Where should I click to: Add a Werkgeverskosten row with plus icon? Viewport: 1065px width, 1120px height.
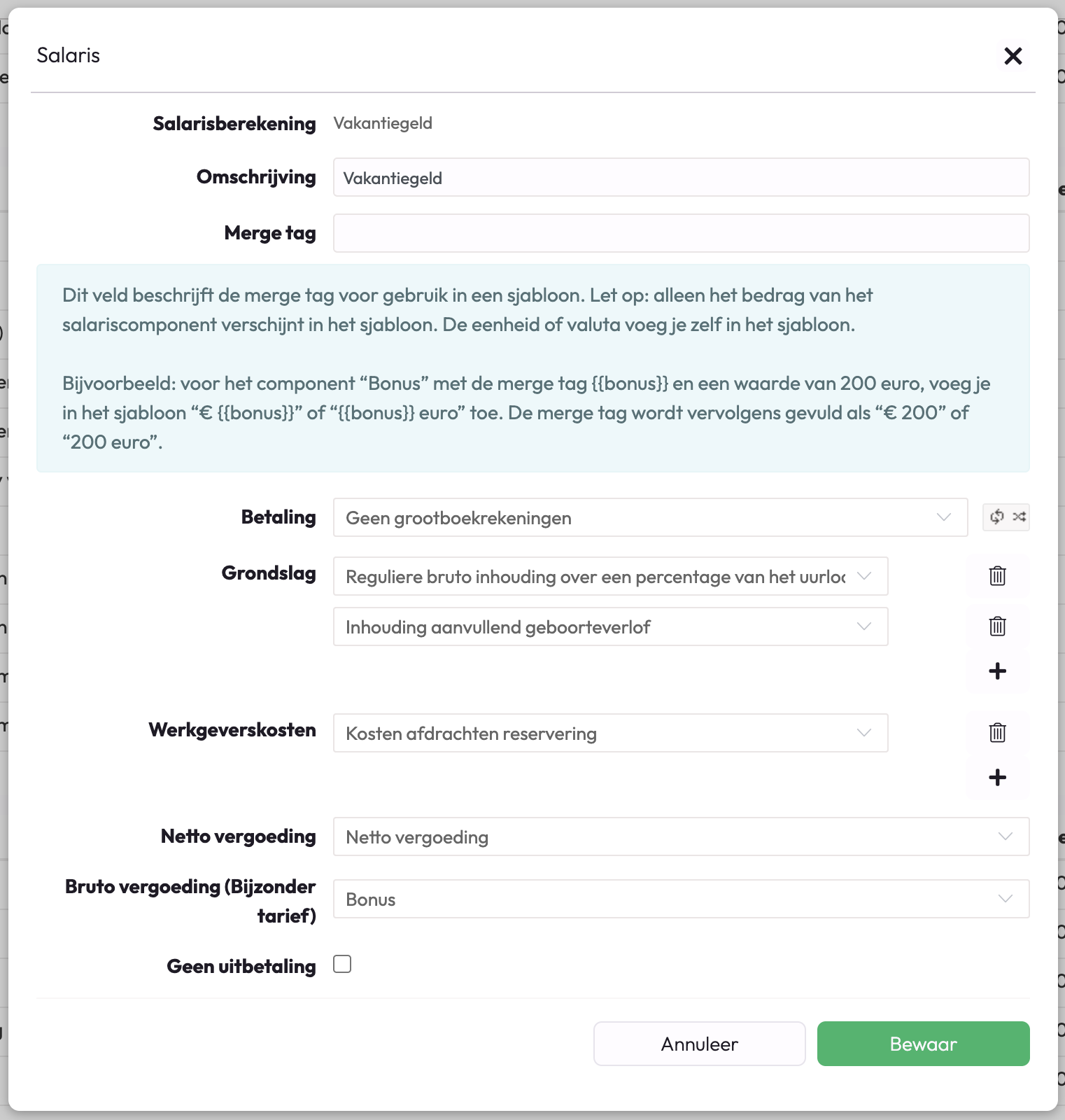[x=997, y=778]
